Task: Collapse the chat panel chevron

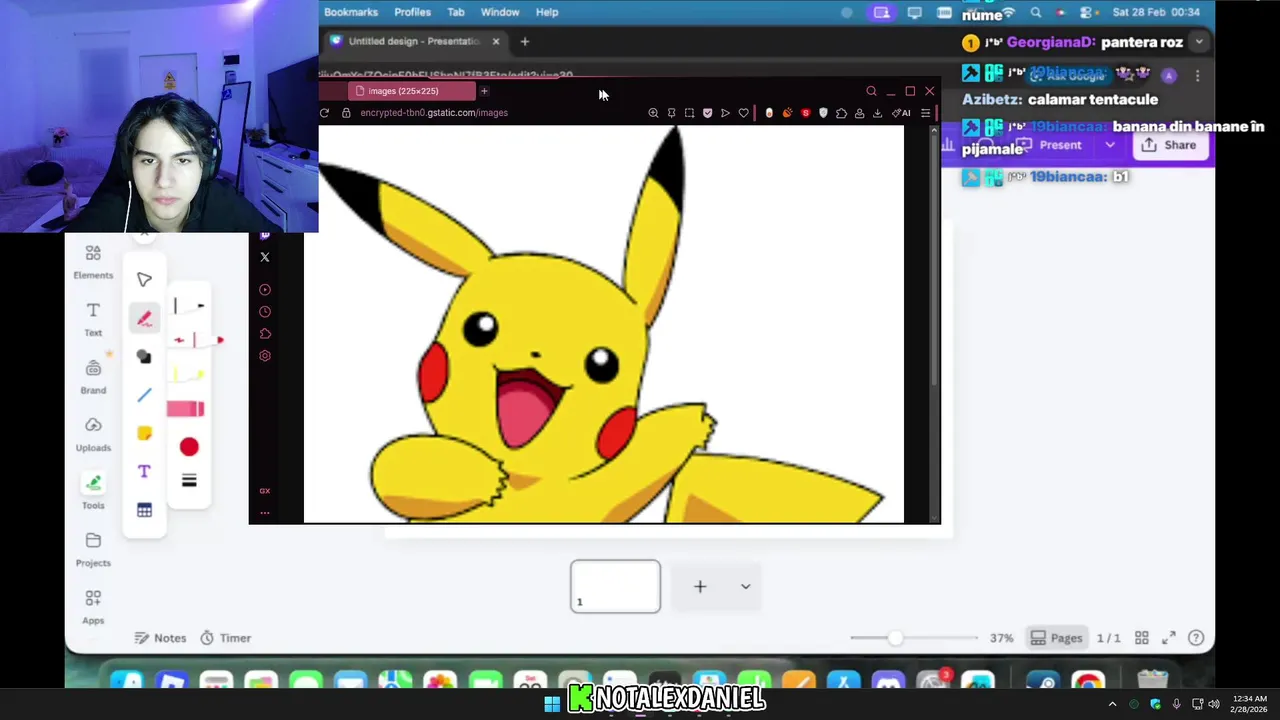Action: (1198, 42)
